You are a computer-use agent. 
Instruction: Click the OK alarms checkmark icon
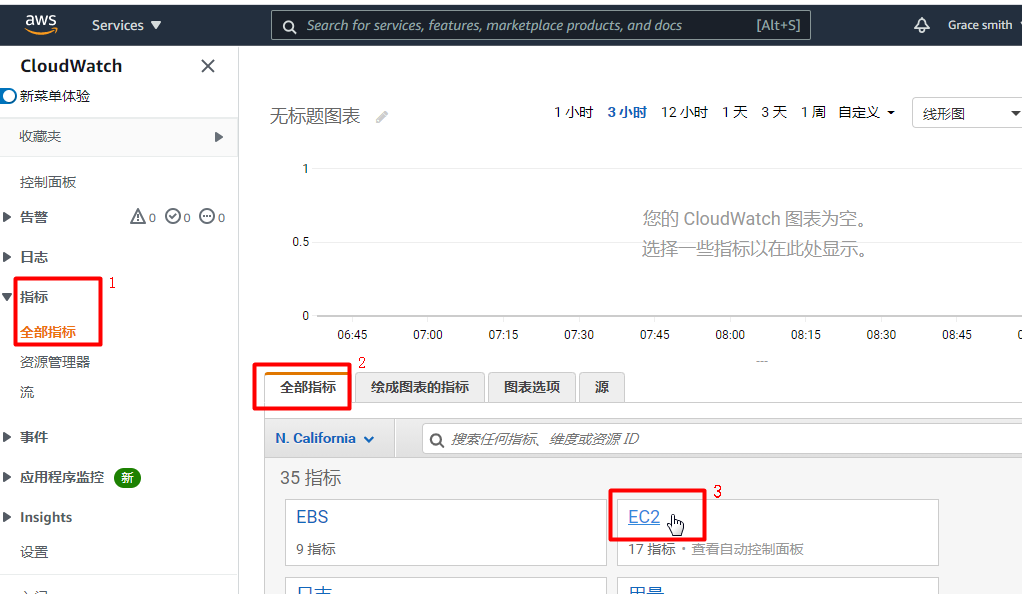click(173, 216)
